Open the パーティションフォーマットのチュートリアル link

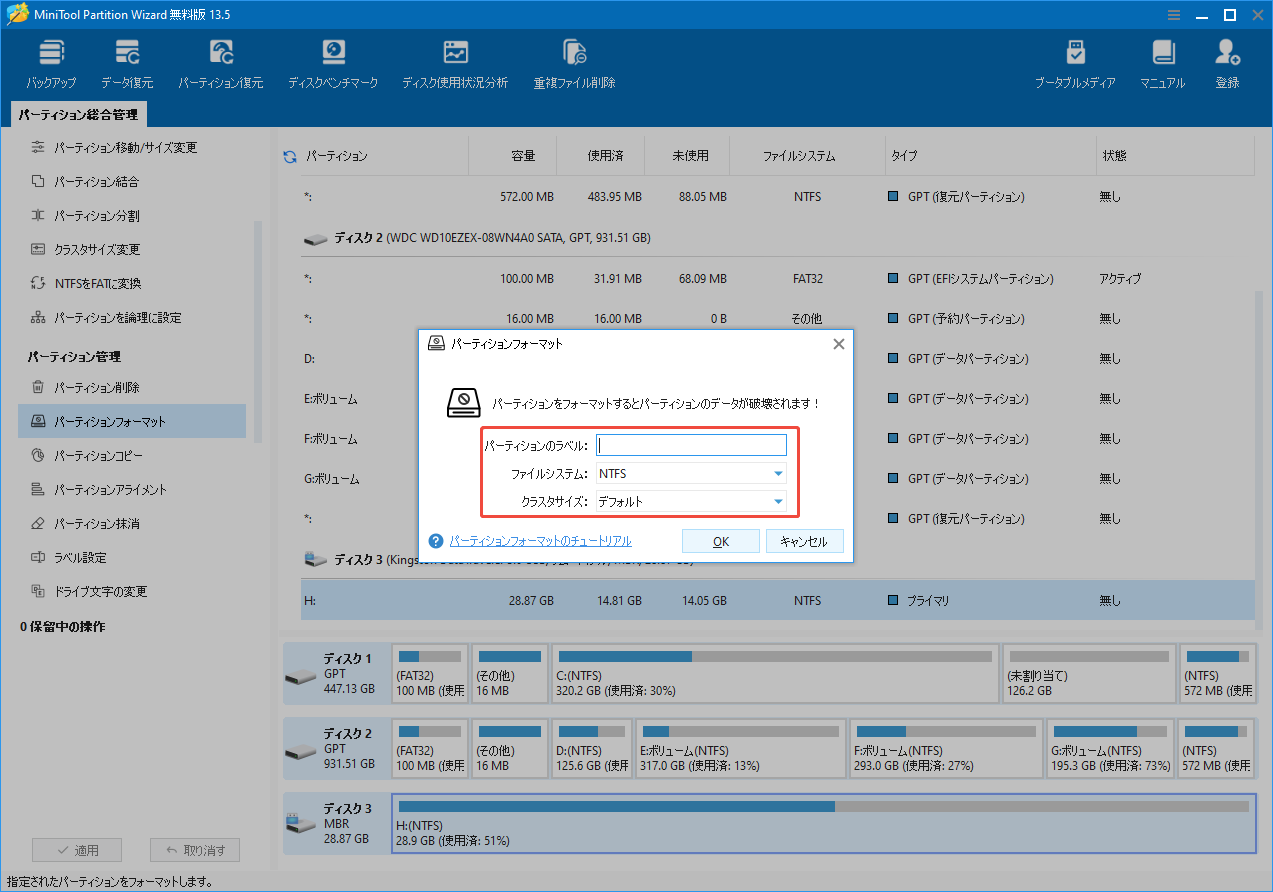tap(541, 540)
